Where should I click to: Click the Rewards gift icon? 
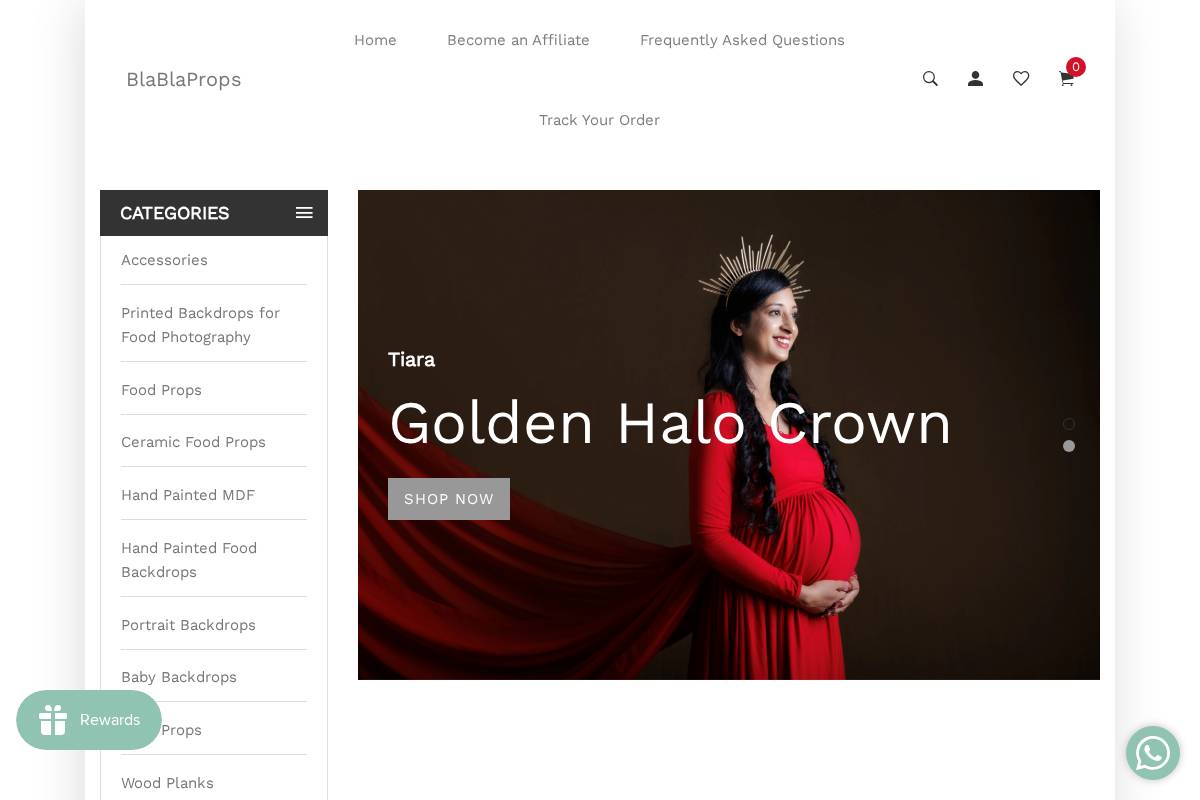[53, 720]
